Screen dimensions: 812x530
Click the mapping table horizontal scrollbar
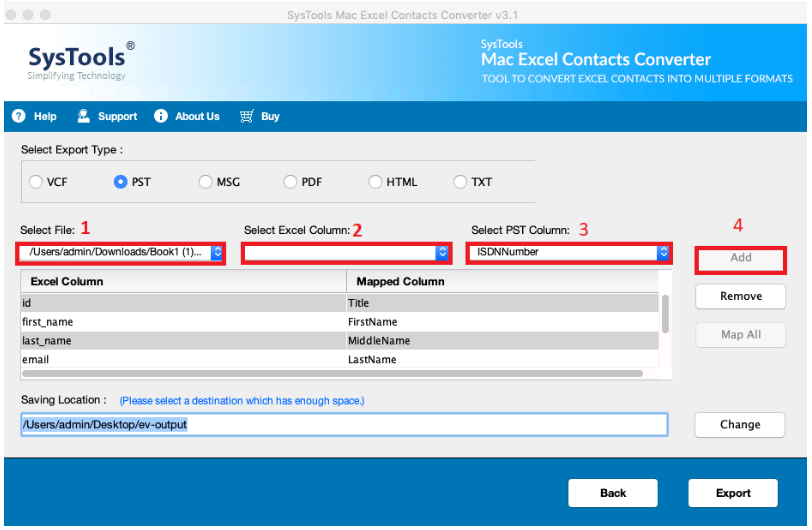click(332, 373)
